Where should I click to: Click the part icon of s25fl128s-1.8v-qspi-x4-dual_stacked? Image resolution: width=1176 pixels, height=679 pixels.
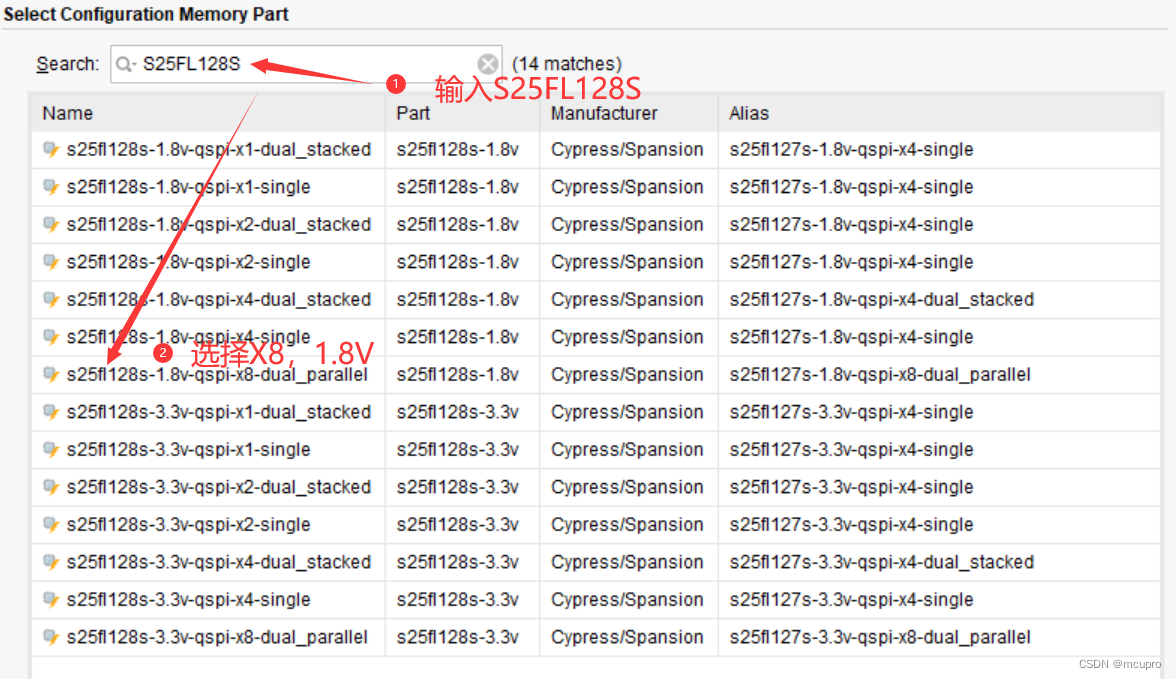(x=51, y=299)
